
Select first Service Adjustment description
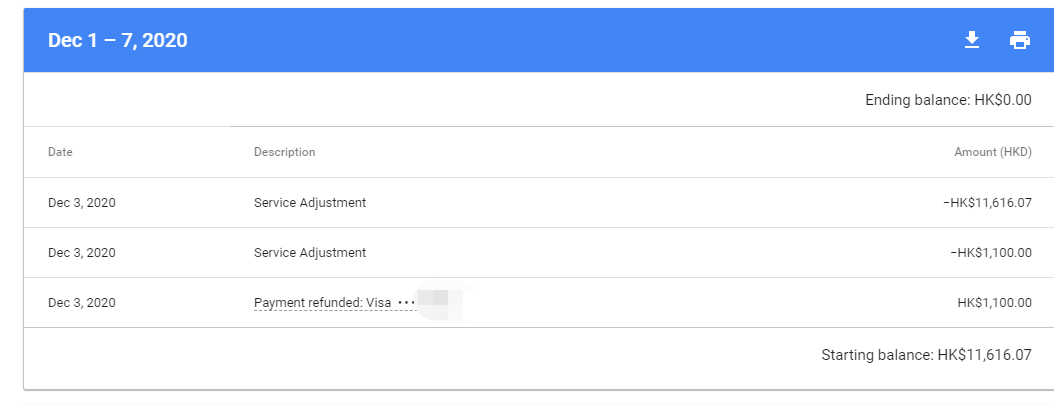coord(310,202)
